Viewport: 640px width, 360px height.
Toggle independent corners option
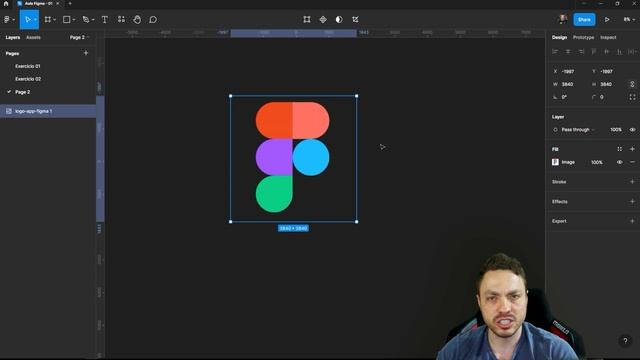click(632, 97)
